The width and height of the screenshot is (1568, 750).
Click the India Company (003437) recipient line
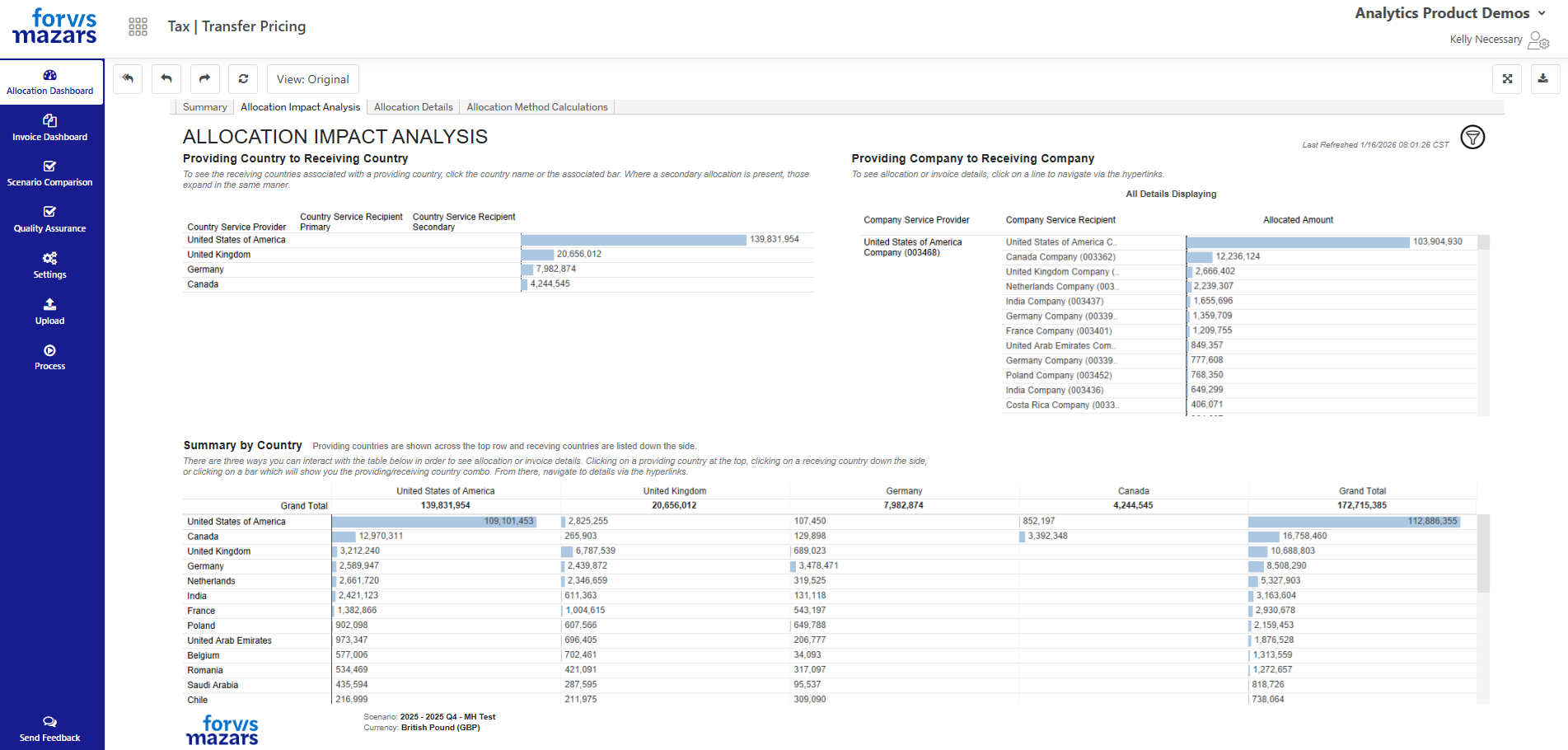coord(1055,302)
